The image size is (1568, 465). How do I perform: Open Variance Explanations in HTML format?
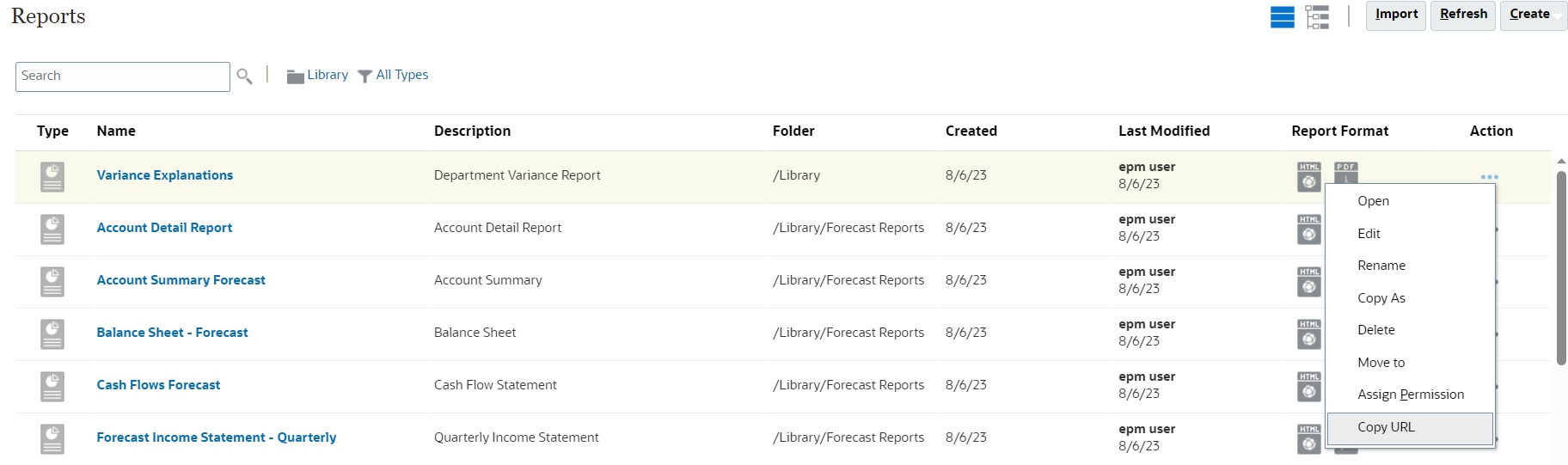coord(1308,176)
